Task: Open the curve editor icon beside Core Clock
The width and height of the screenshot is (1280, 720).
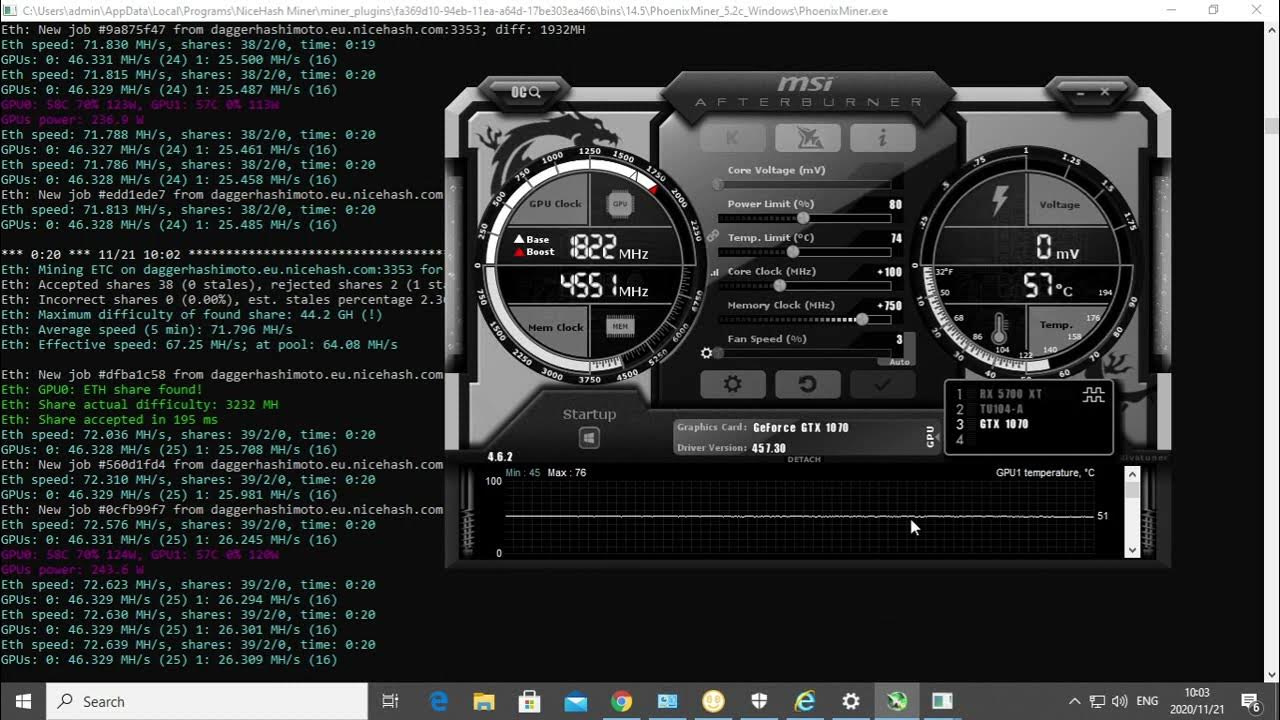Action: pos(714,272)
